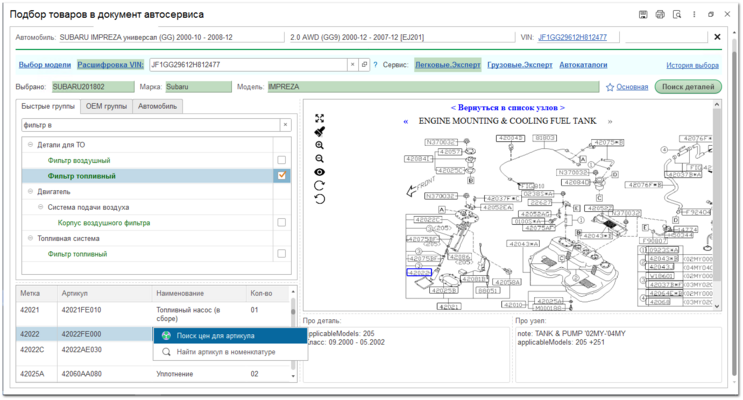The width and height of the screenshot is (743, 400).
Task: Open 'История выбора' link
Action: (692, 65)
